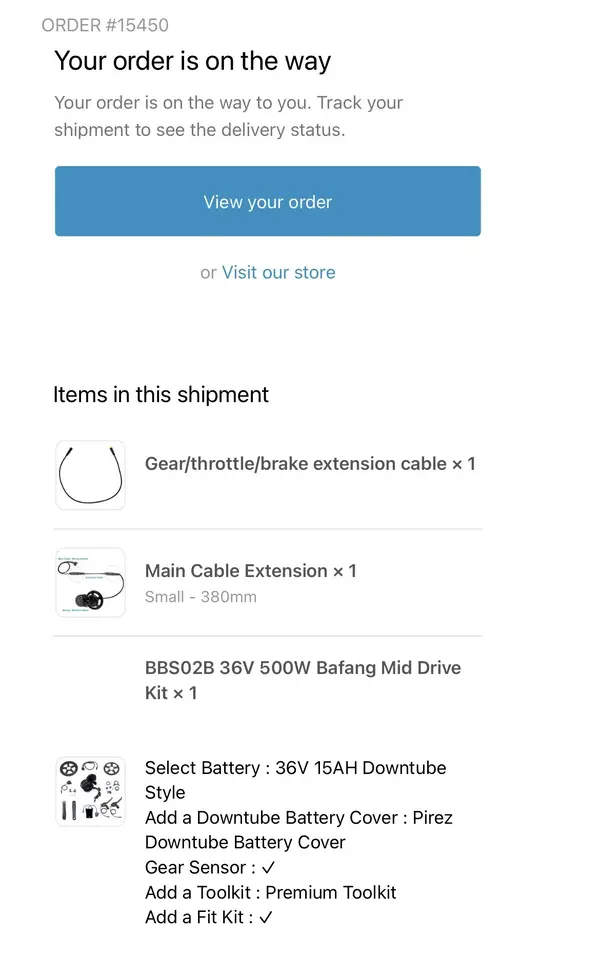
Task: Click the Small - 380mm variant text
Action: pyautogui.click(x=200, y=597)
